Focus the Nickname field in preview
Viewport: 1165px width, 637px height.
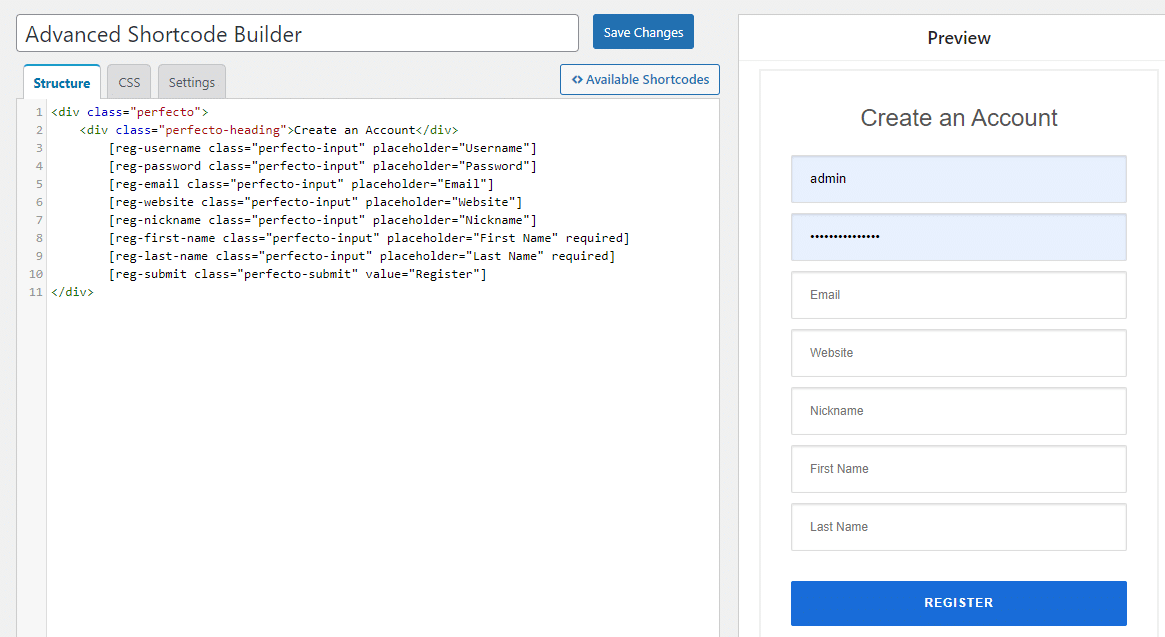[x=958, y=411]
